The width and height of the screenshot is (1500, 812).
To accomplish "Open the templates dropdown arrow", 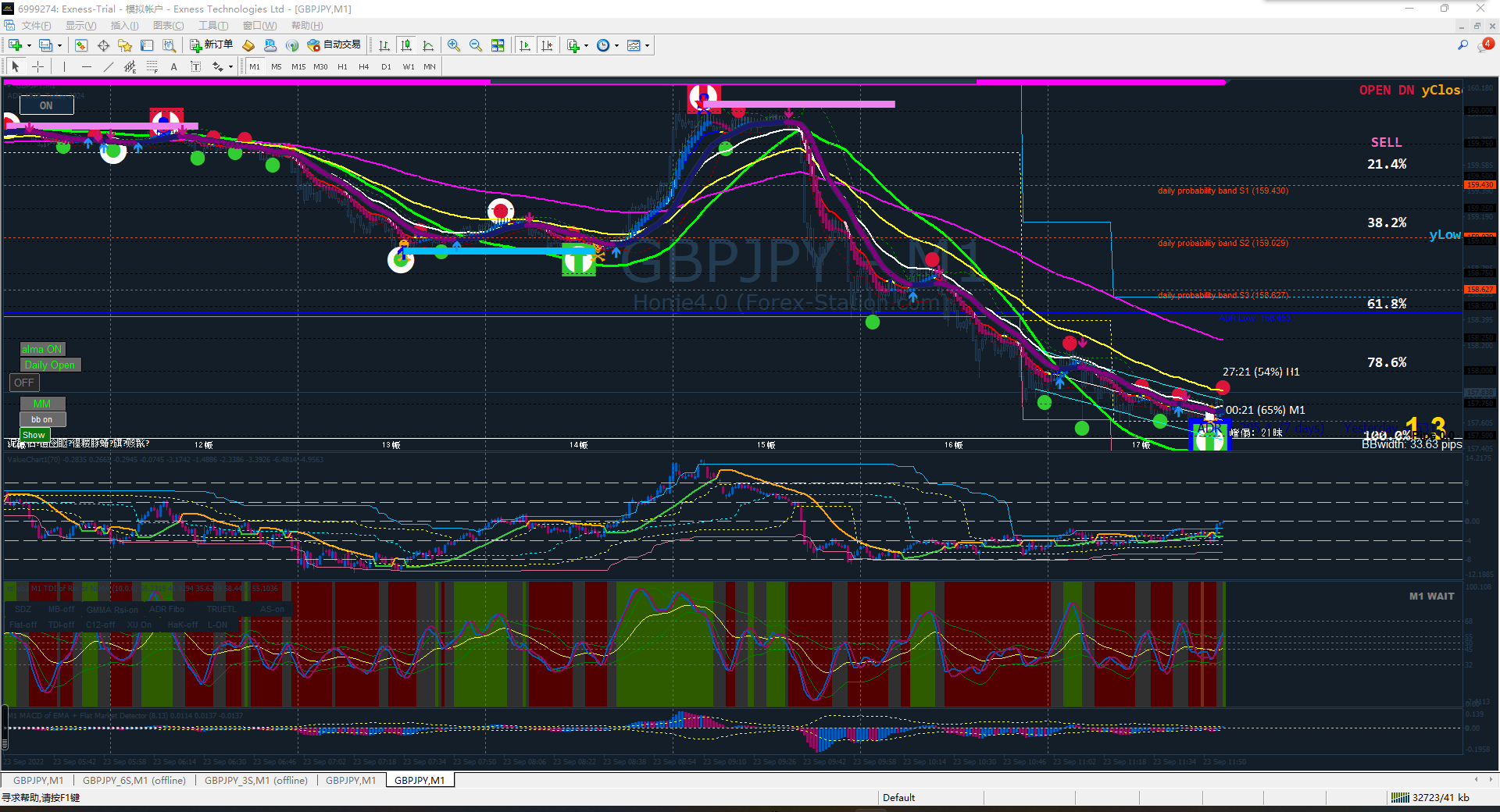I will (x=647, y=45).
